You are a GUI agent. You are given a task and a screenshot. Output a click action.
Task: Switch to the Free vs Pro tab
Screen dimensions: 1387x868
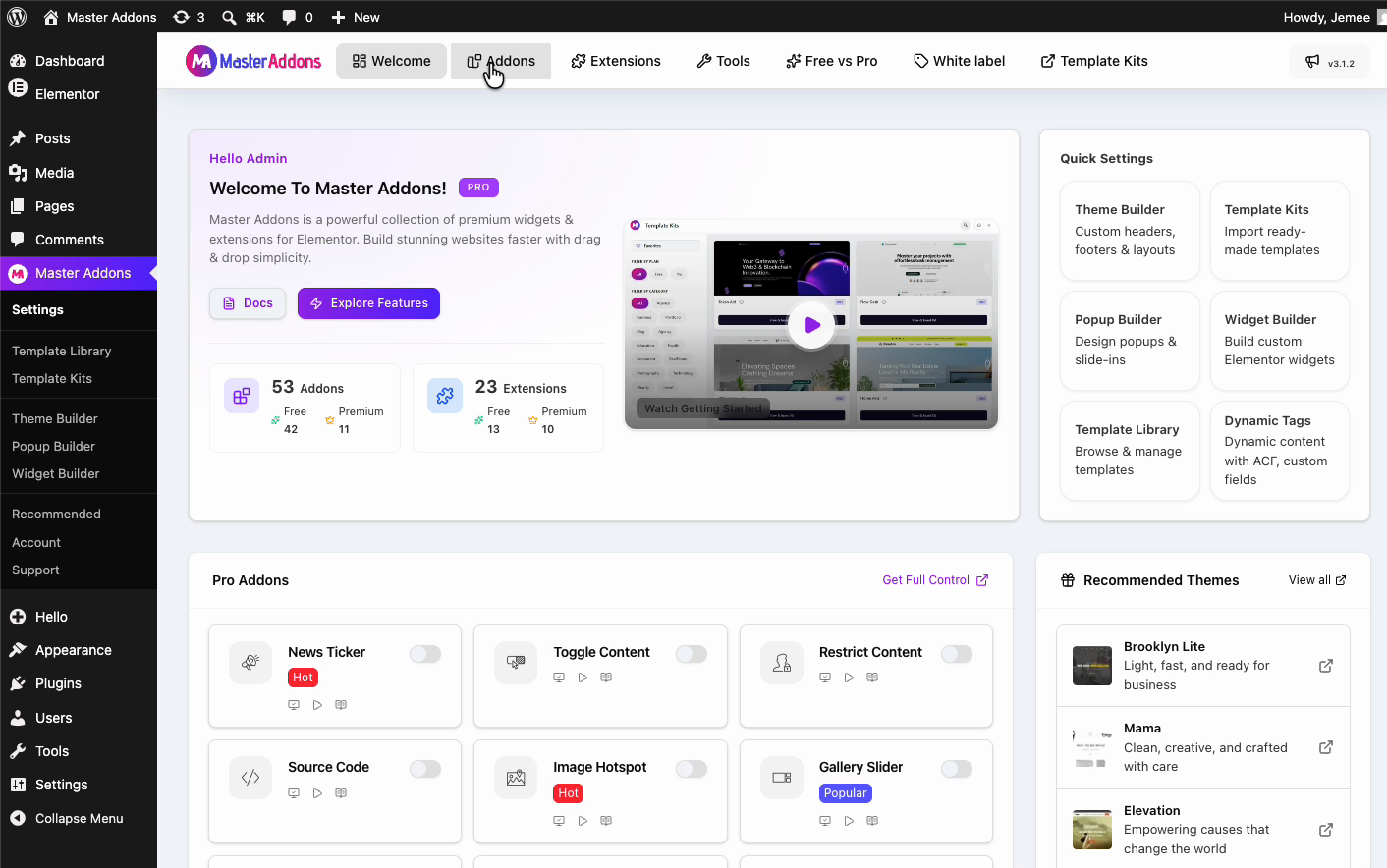(832, 61)
